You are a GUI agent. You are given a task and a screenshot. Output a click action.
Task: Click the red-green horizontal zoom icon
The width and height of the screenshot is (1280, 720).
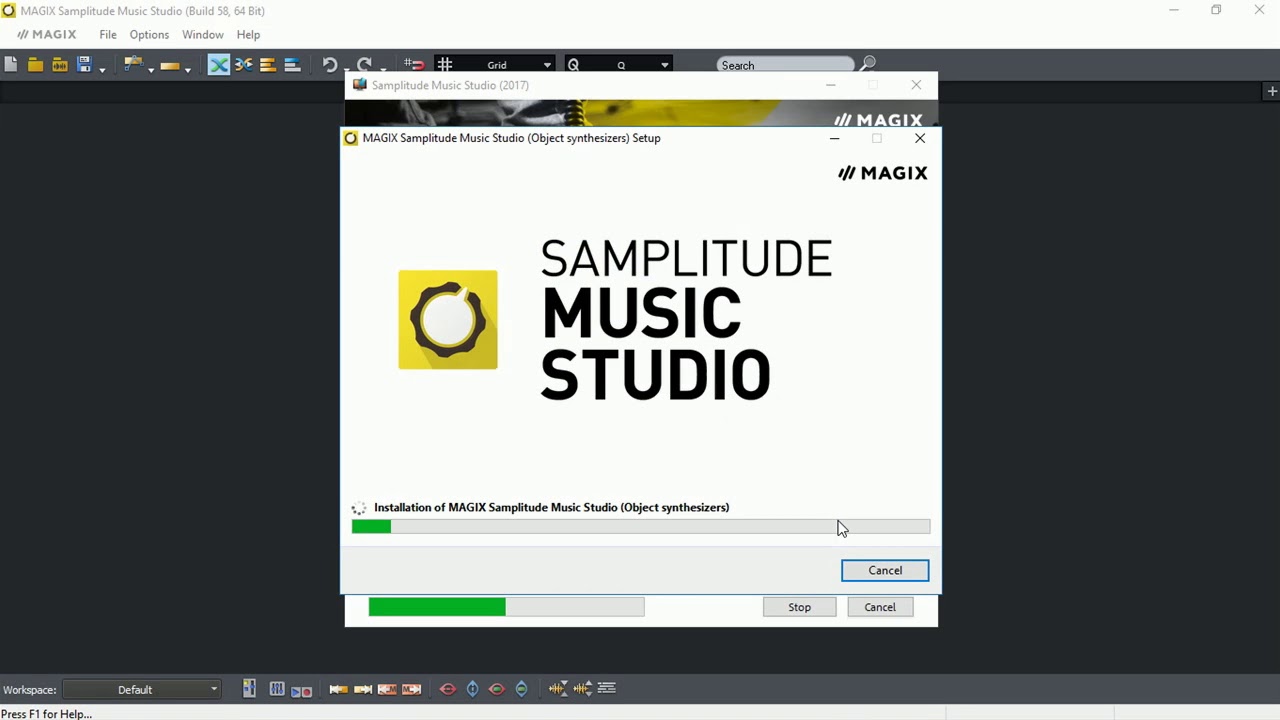pos(497,688)
